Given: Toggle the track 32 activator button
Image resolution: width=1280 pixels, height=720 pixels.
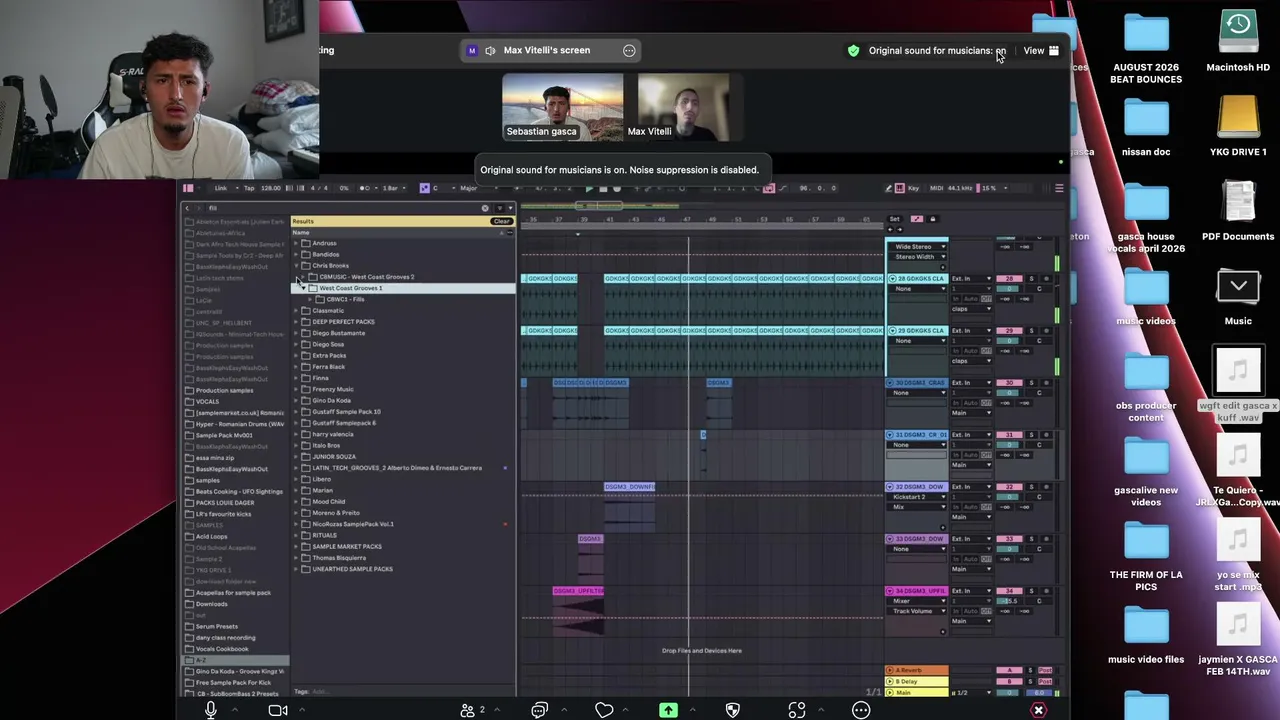Looking at the screenshot, I should (1009, 487).
